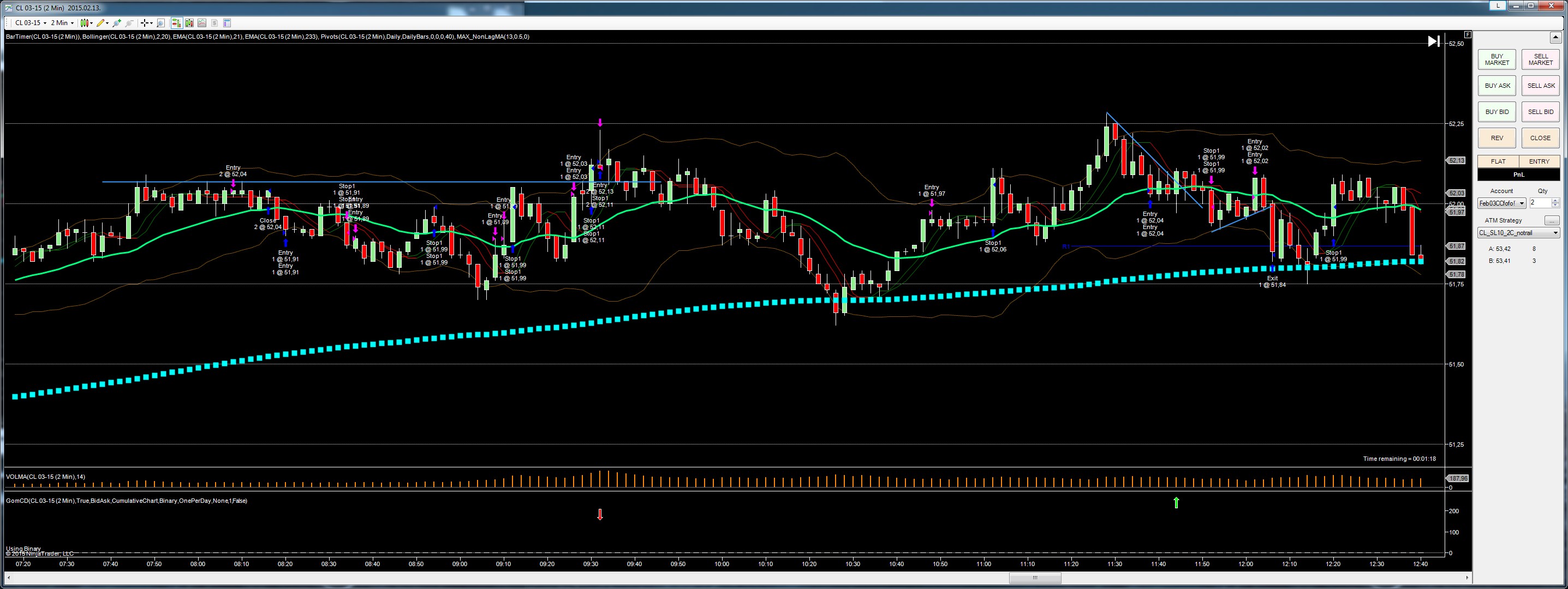Click horizontal scrollbar left arrow
1568x589 pixels.
(8, 578)
